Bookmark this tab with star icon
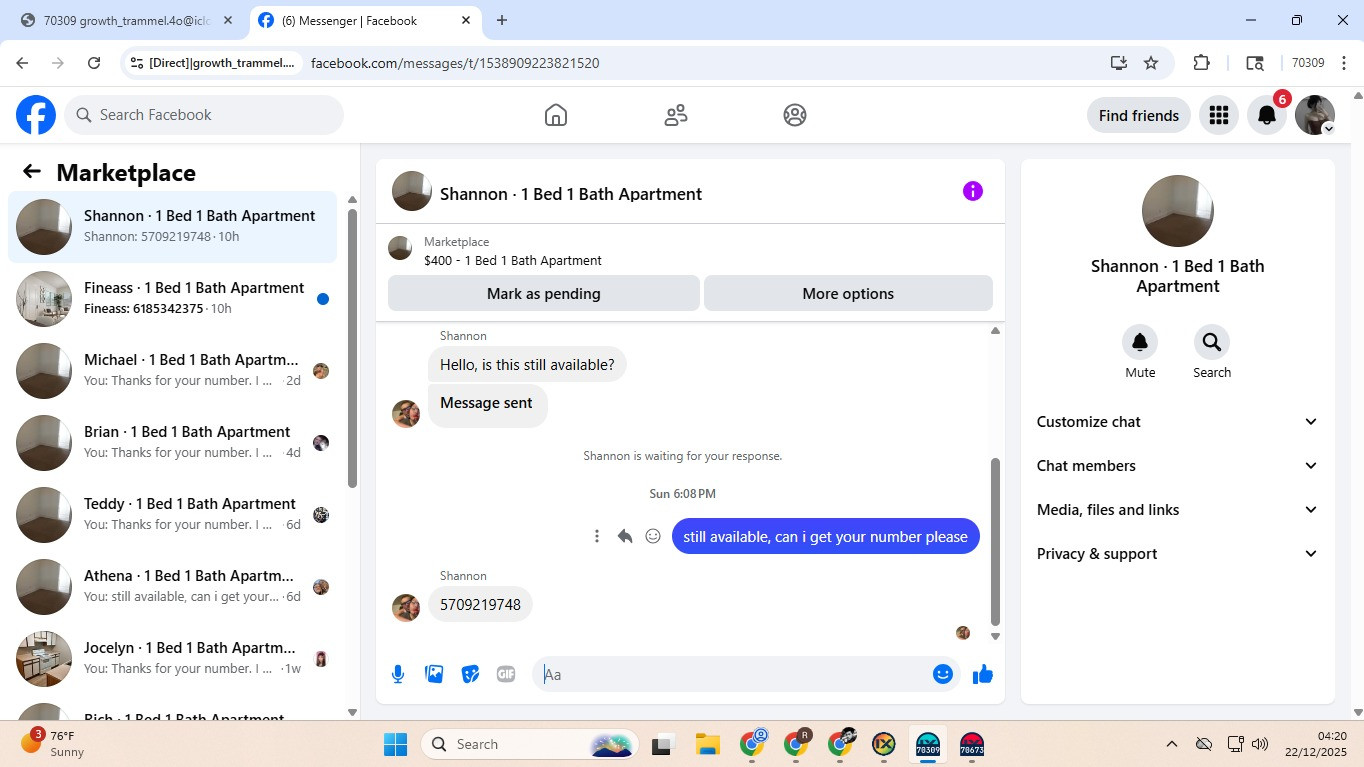Image resolution: width=1364 pixels, height=767 pixels. [1151, 63]
